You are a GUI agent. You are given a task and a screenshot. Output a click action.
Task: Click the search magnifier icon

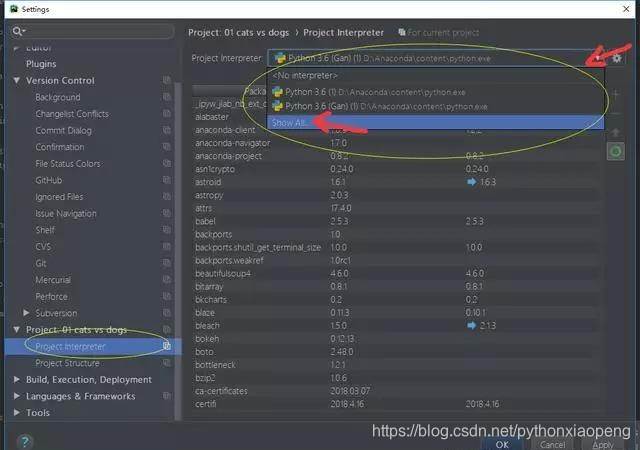click(18, 31)
